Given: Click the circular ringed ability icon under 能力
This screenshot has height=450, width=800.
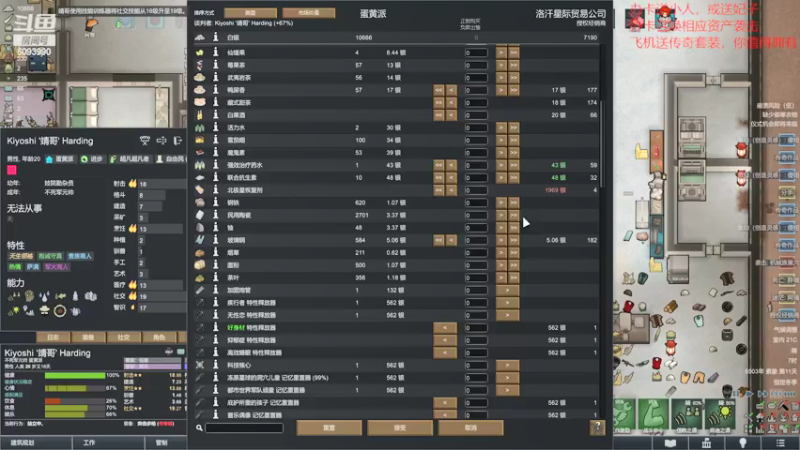Looking at the screenshot, I should pos(60,311).
